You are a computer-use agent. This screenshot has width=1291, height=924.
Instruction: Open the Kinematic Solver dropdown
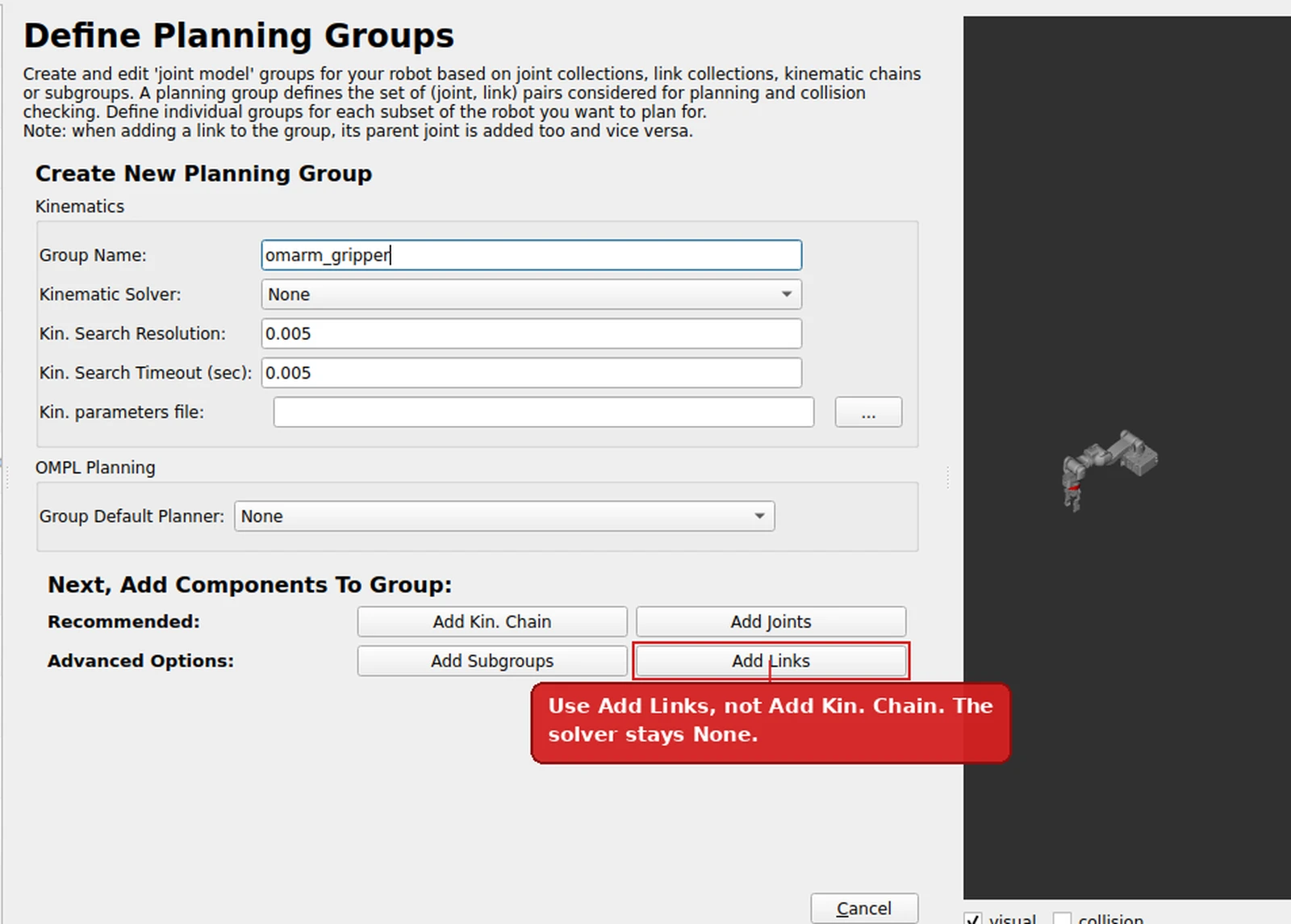(x=531, y=295)
